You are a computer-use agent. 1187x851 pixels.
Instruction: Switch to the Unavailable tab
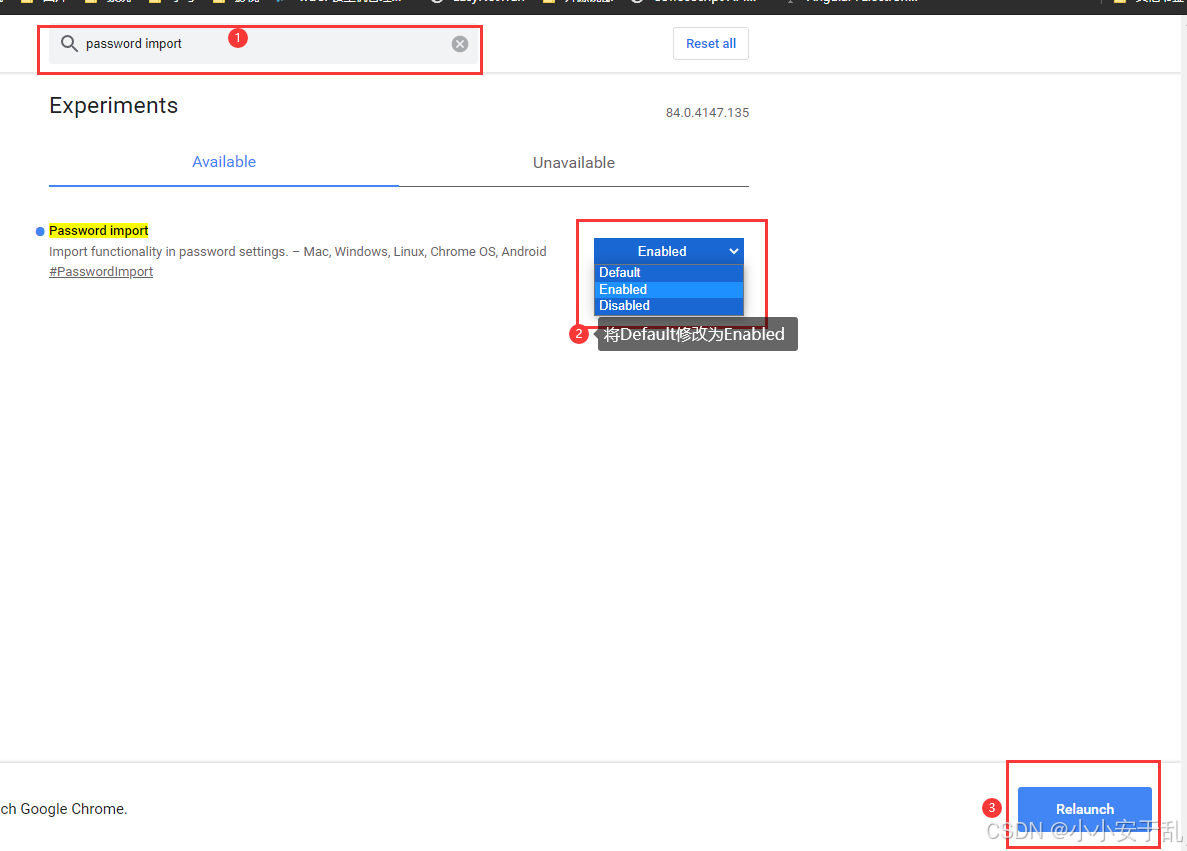[574, 163]
